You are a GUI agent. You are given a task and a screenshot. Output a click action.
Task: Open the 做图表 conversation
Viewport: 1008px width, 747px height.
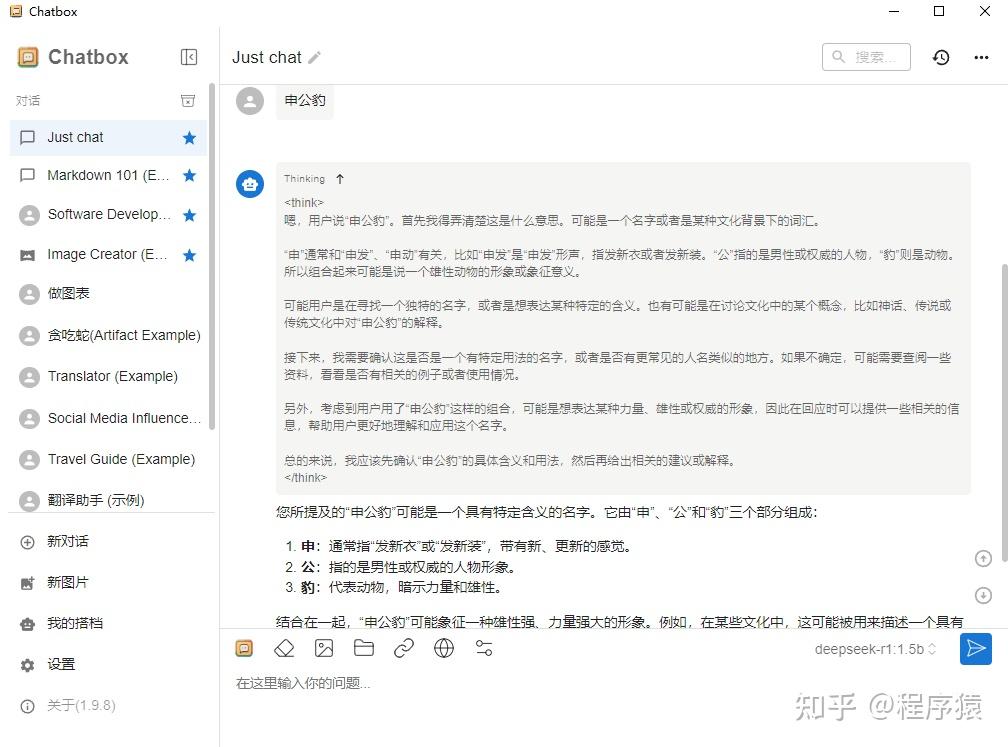pos(108,294)
